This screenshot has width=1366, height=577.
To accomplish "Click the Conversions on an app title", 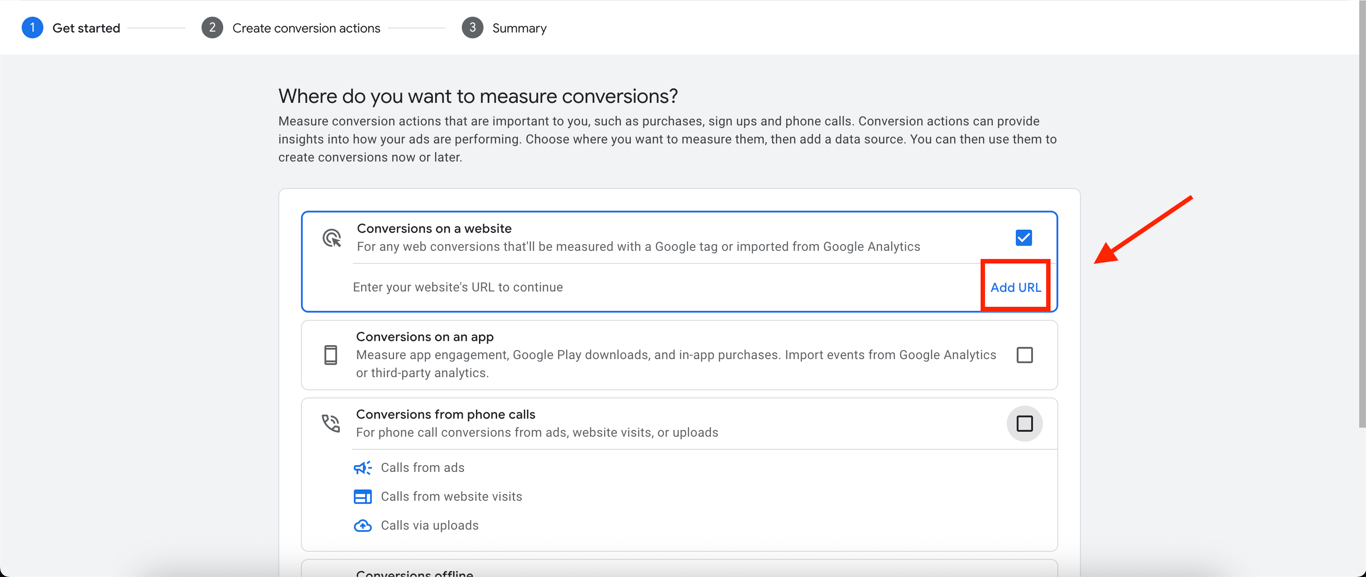I will (424, 337).
